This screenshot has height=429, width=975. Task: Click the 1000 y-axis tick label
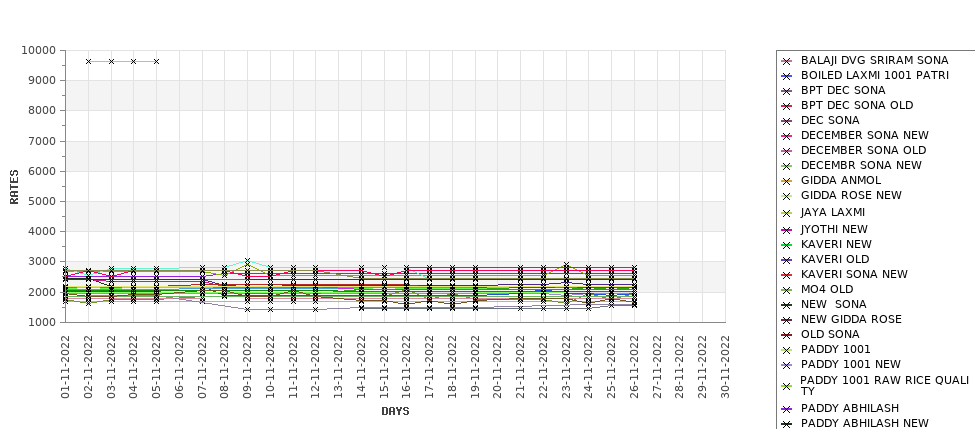pyautogui.click(x=42, y=322)
